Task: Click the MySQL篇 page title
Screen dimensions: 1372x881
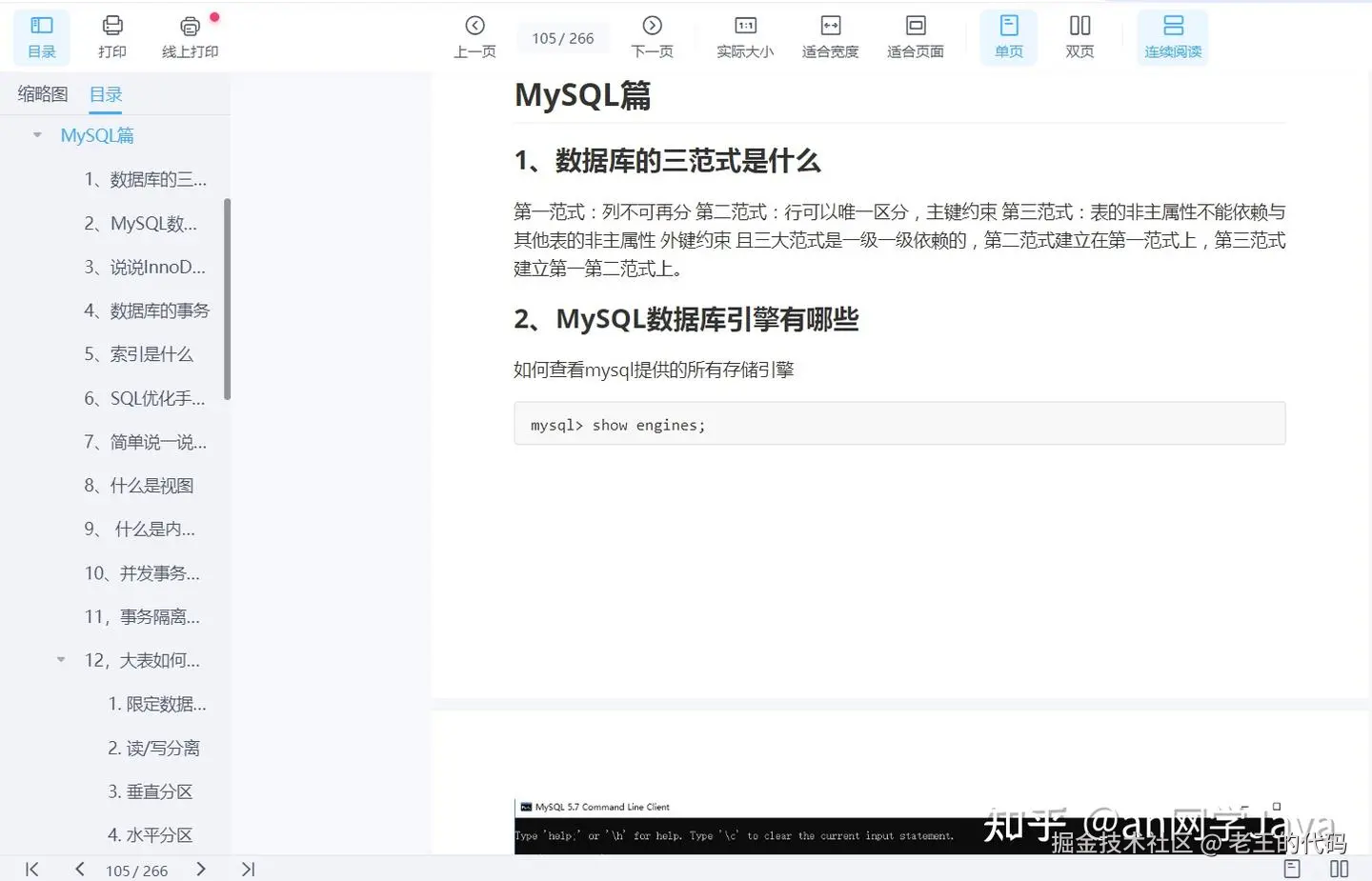Action: [582, 95]
